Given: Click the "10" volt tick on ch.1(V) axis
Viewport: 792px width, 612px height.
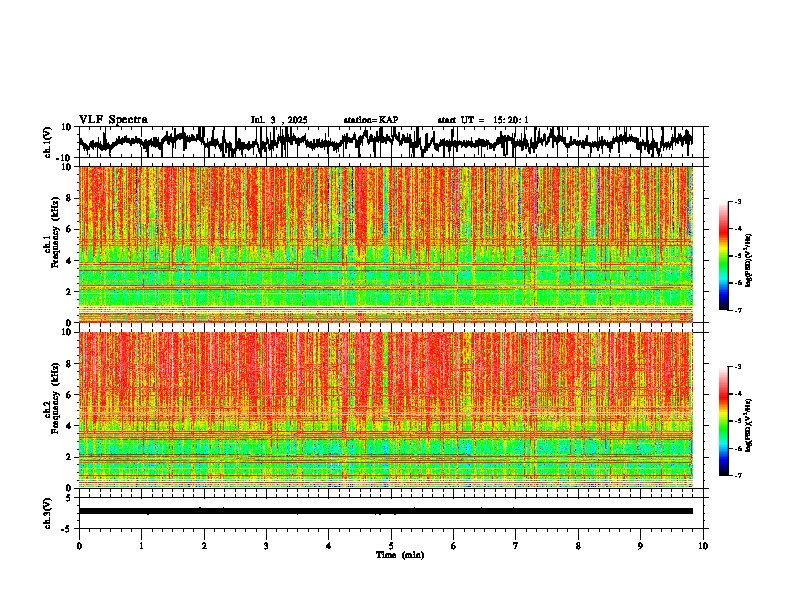Looking at the screenshot, I should coord(67,127).
